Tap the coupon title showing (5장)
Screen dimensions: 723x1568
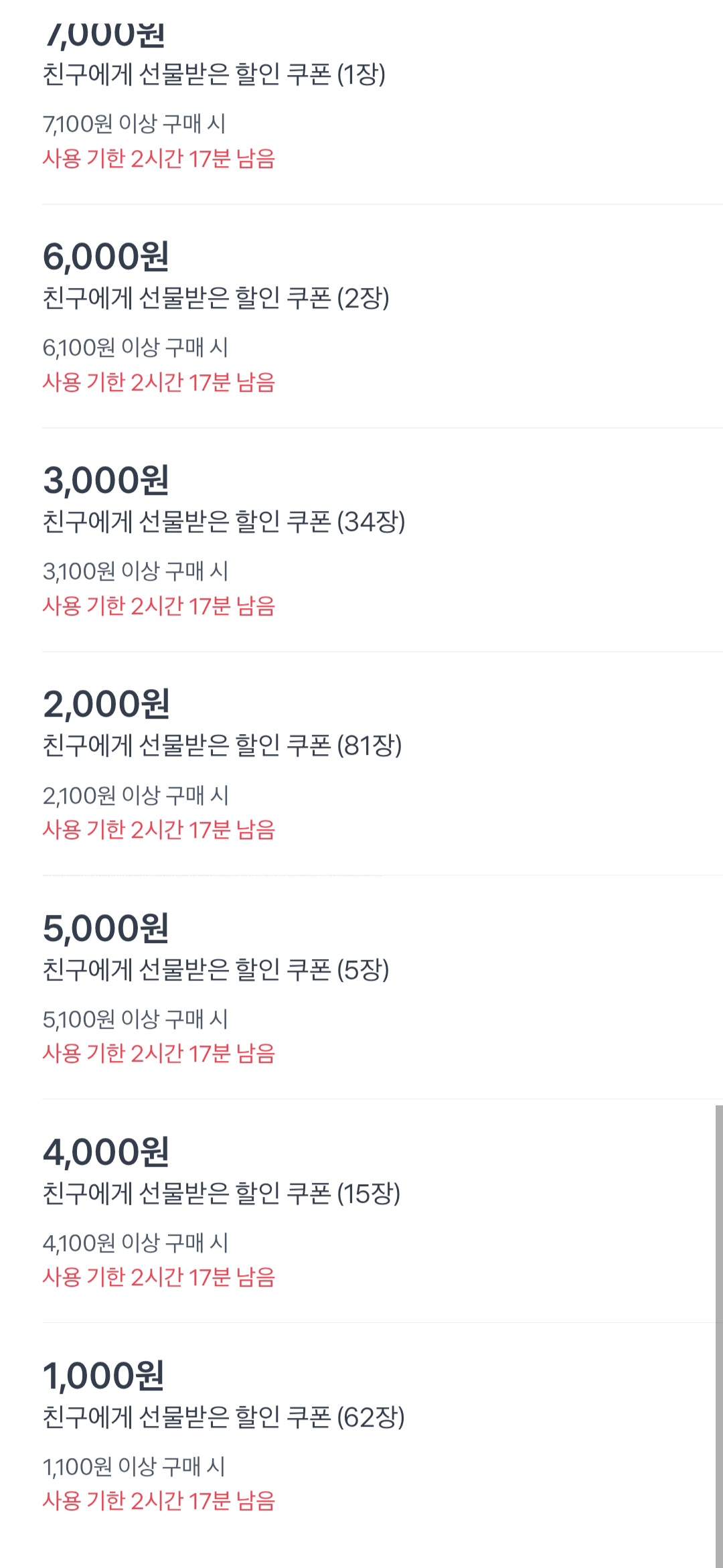tap(216, 969)
